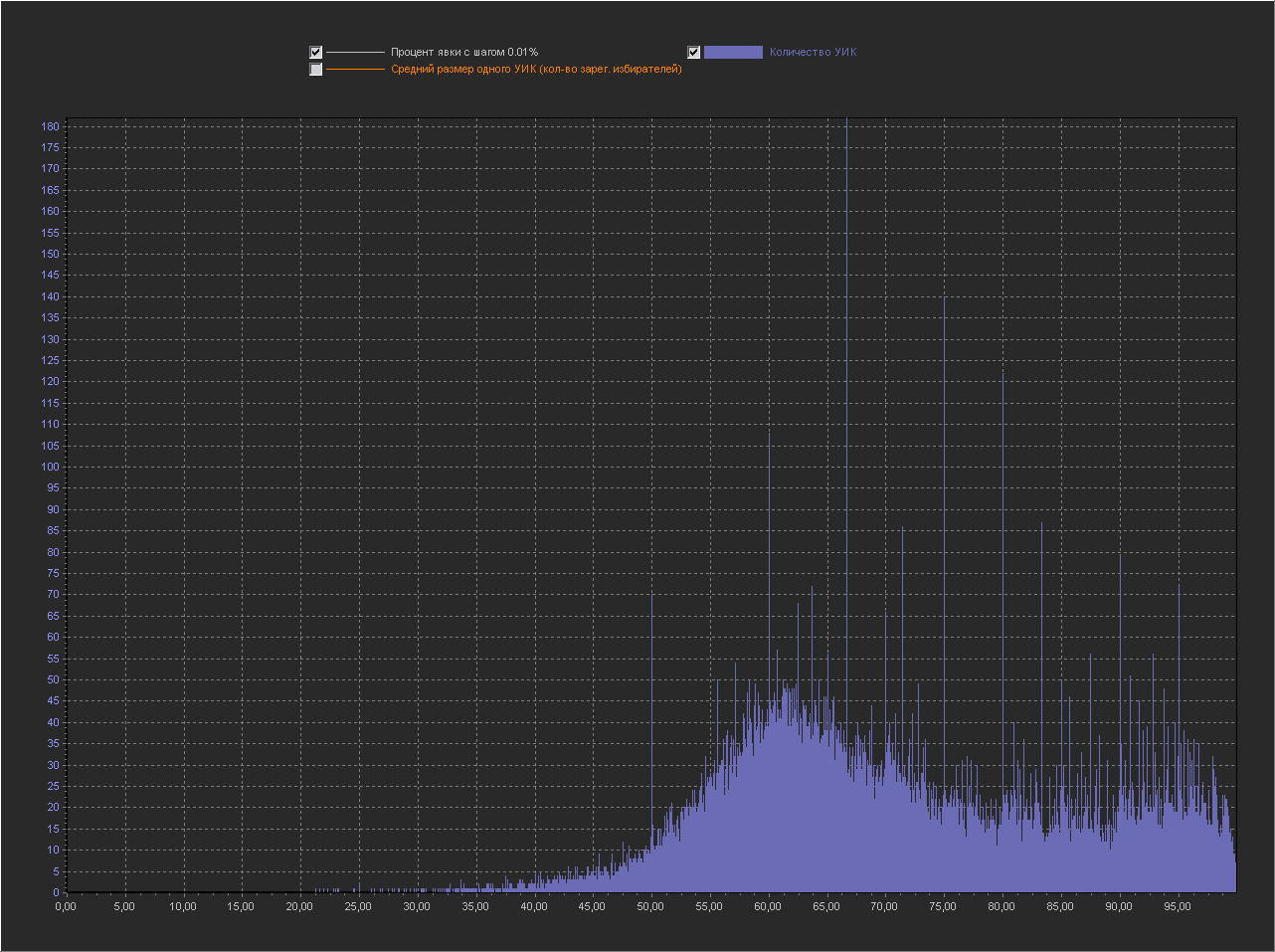Click horizontal axis label '10,00'
The image size is (1275, 952).
pos(183,906)
